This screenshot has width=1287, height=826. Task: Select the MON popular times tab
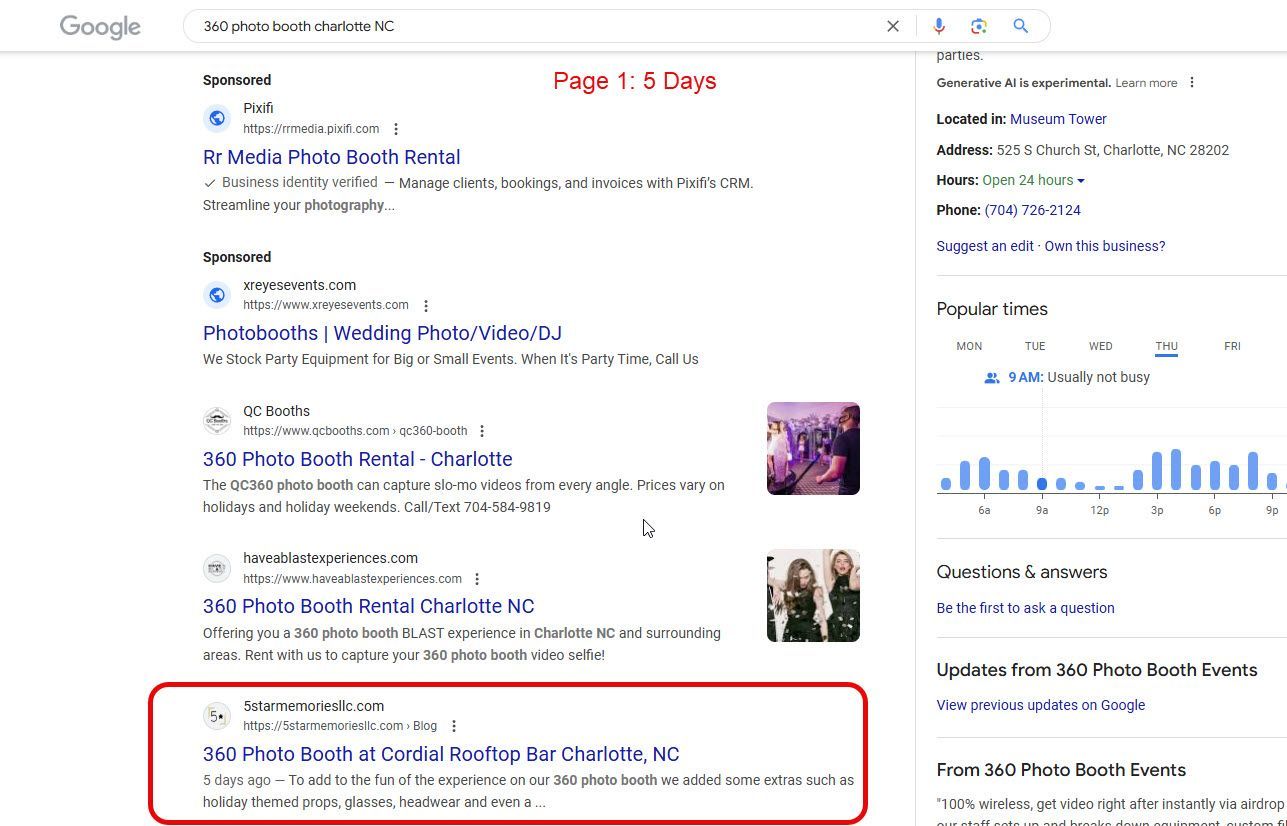coord(969,346)
